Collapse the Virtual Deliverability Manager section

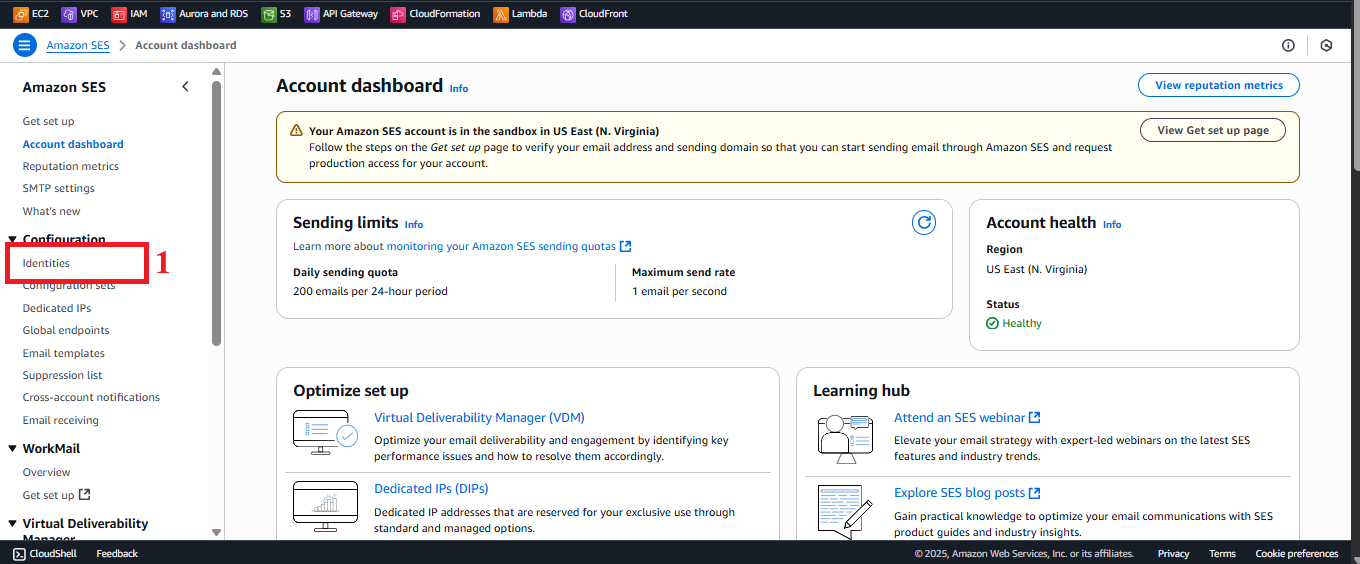click(x=13, y=523)
